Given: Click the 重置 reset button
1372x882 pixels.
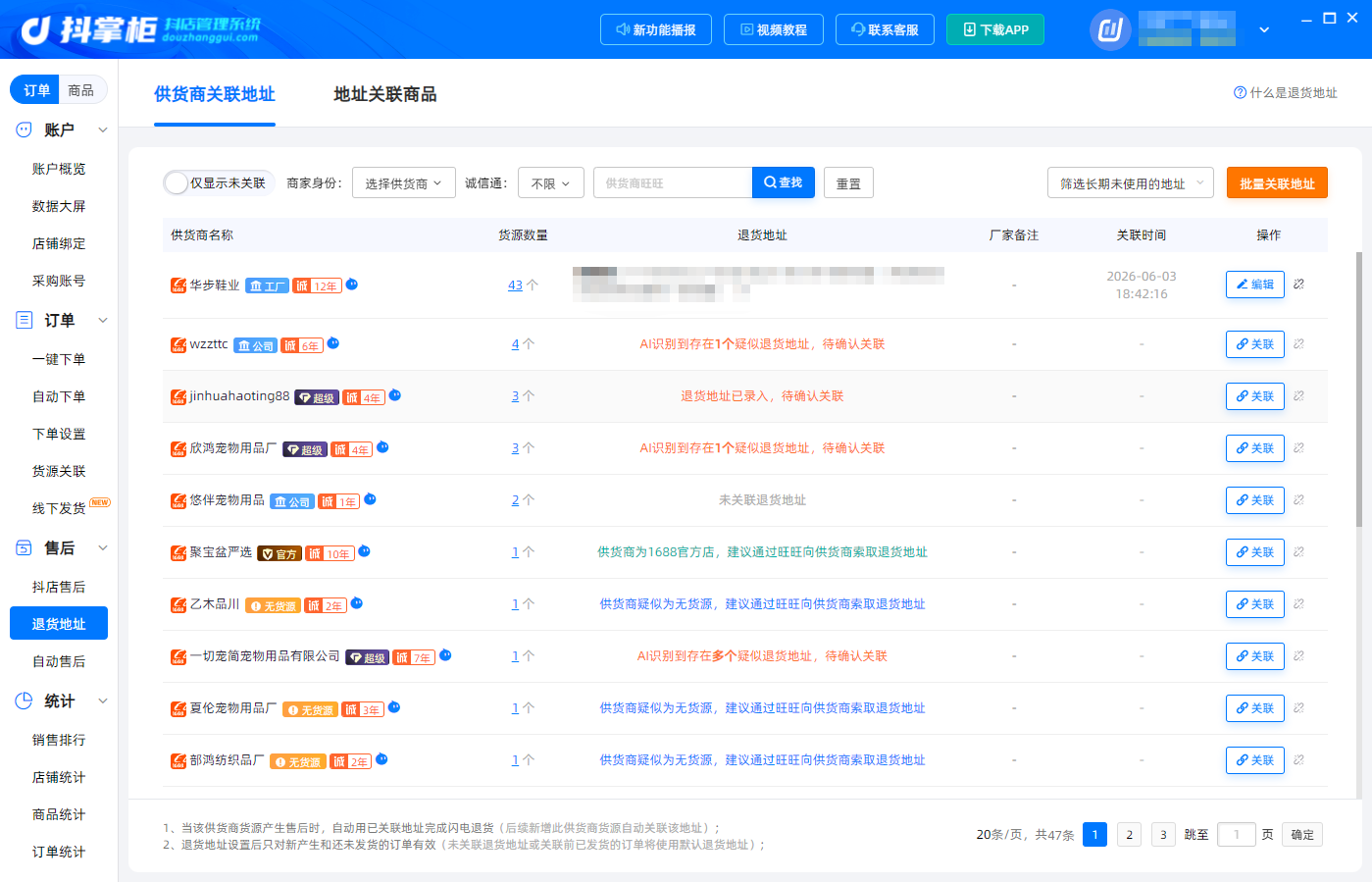Looking at the screenshot, I should point(848,183).
